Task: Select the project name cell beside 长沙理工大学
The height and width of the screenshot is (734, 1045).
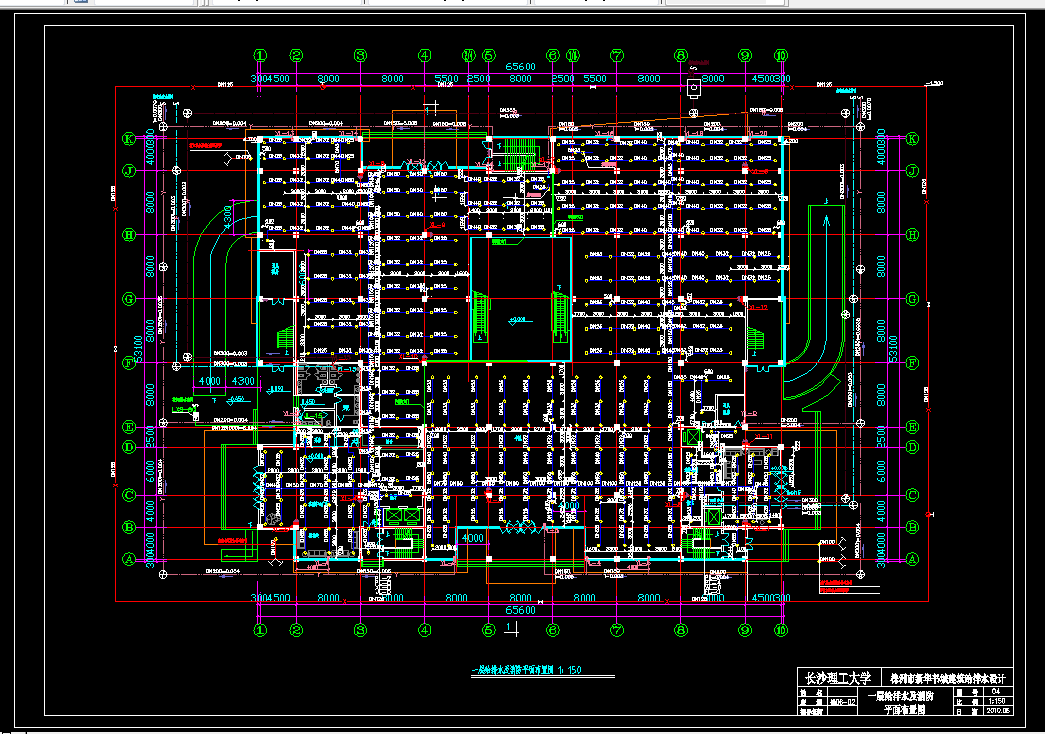Action: (x=947, y=678)
